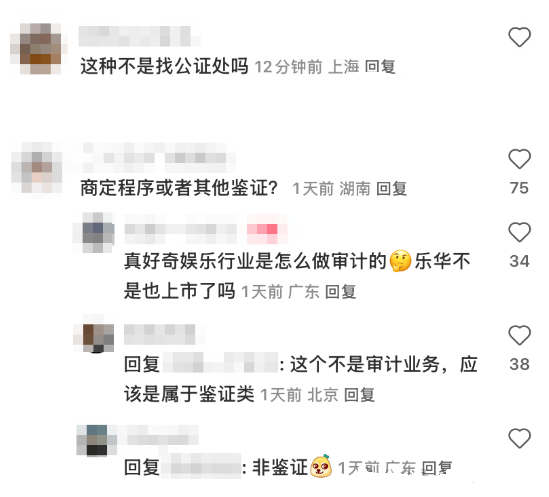Screen dimensions: 549x497
Task: Reply to the 鉴证类 comment from 北京
Action: click(x=360, y=395)
